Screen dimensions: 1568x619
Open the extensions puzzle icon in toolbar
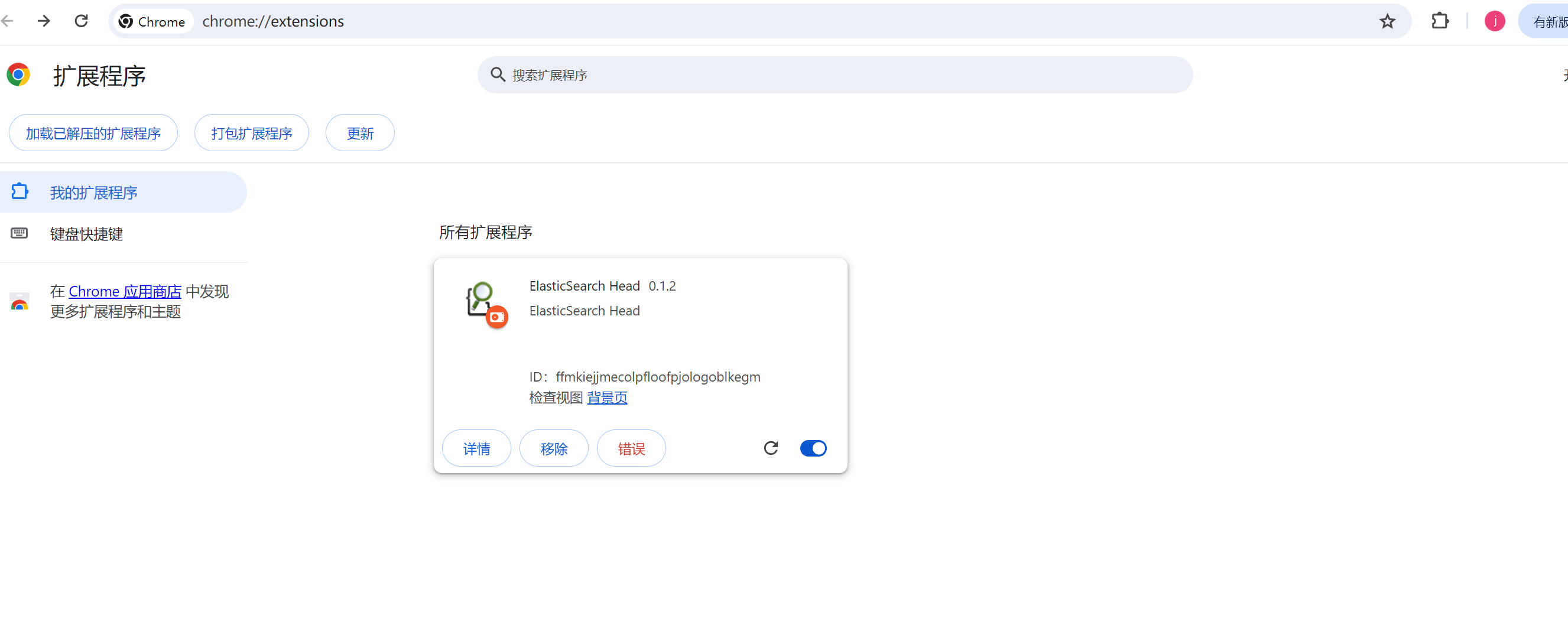tap(1441, 21)
